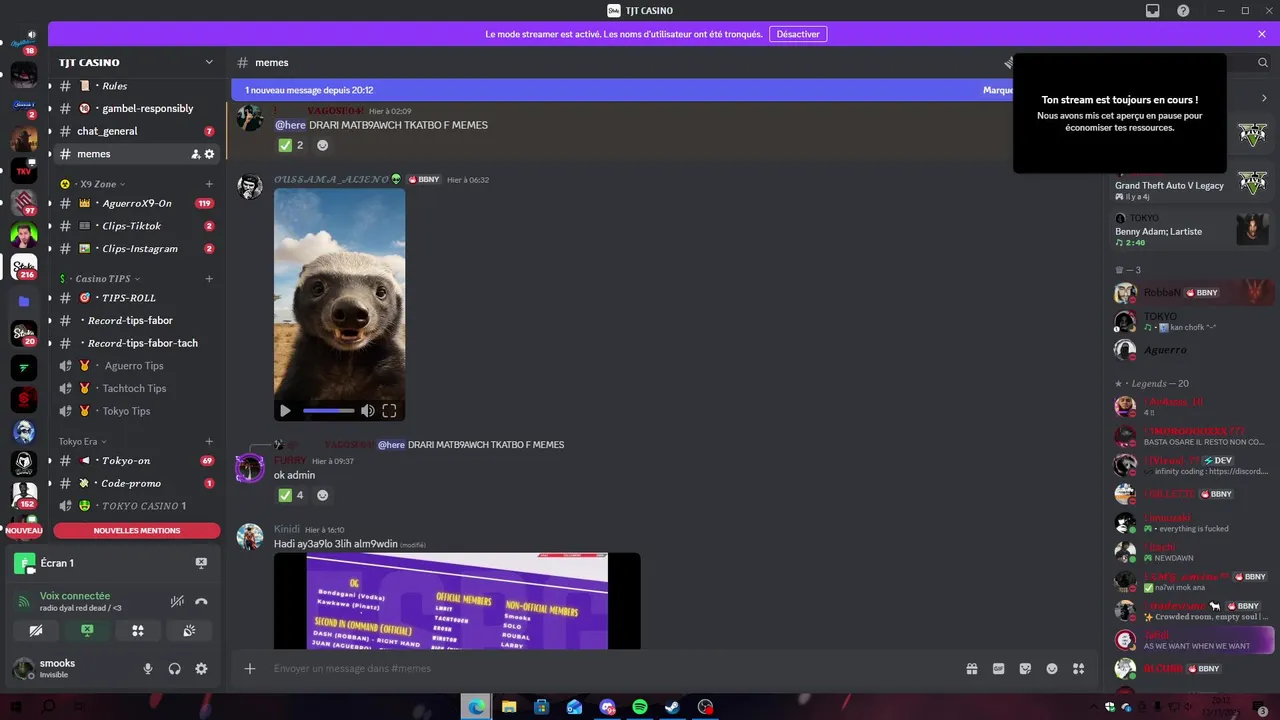Viewport: 1280px width, 720px height.
Task: Join the Aguerro Tips voice channel
Action: 136,366
